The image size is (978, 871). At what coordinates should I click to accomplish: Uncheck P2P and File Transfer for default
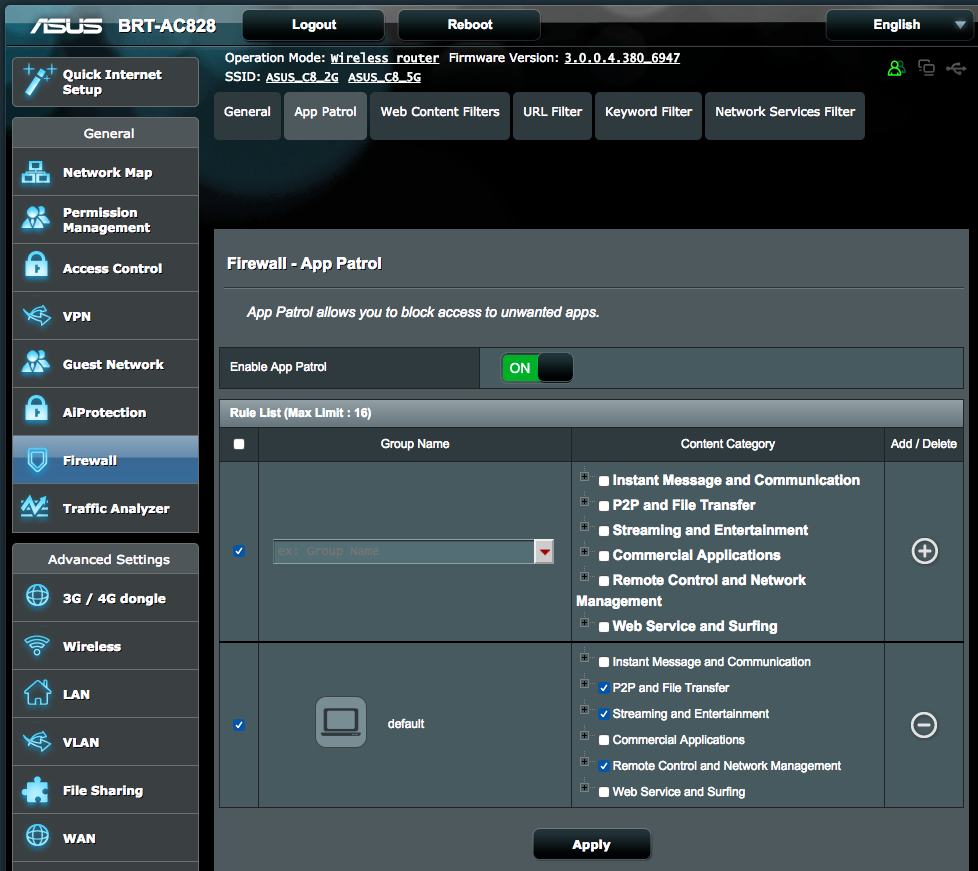(x=603, y=688)
